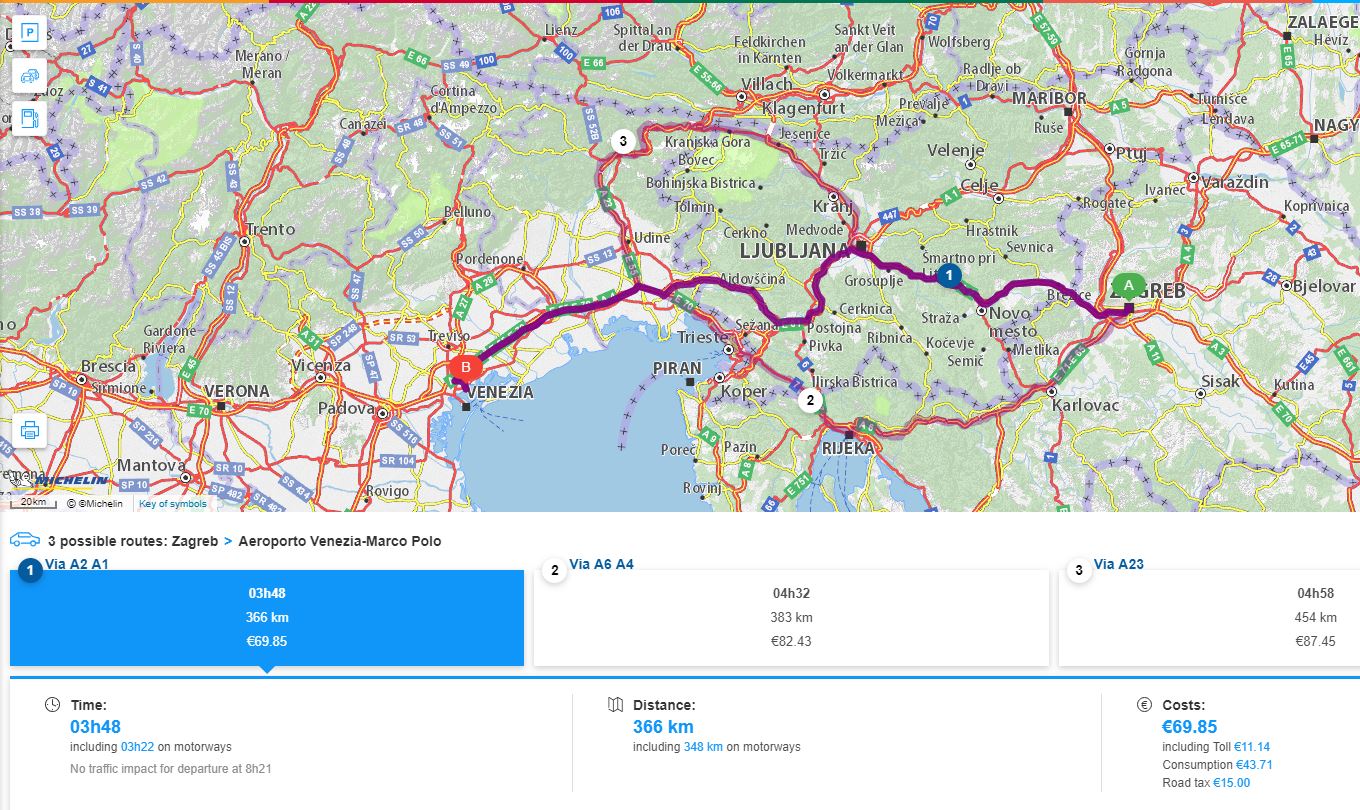Switch to route 3 Via A23
The height and width of the screenshot is (810, 1360).
click(x=1209, y=617)
